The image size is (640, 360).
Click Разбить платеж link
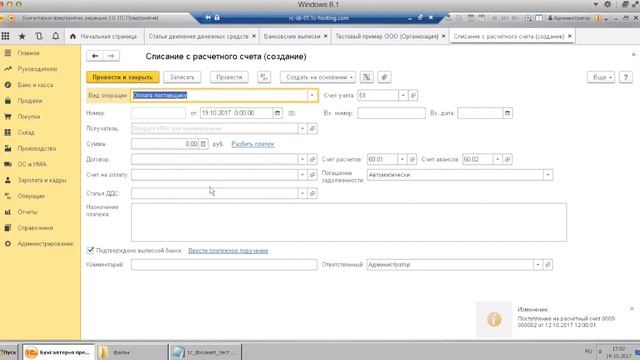point(253,144)
